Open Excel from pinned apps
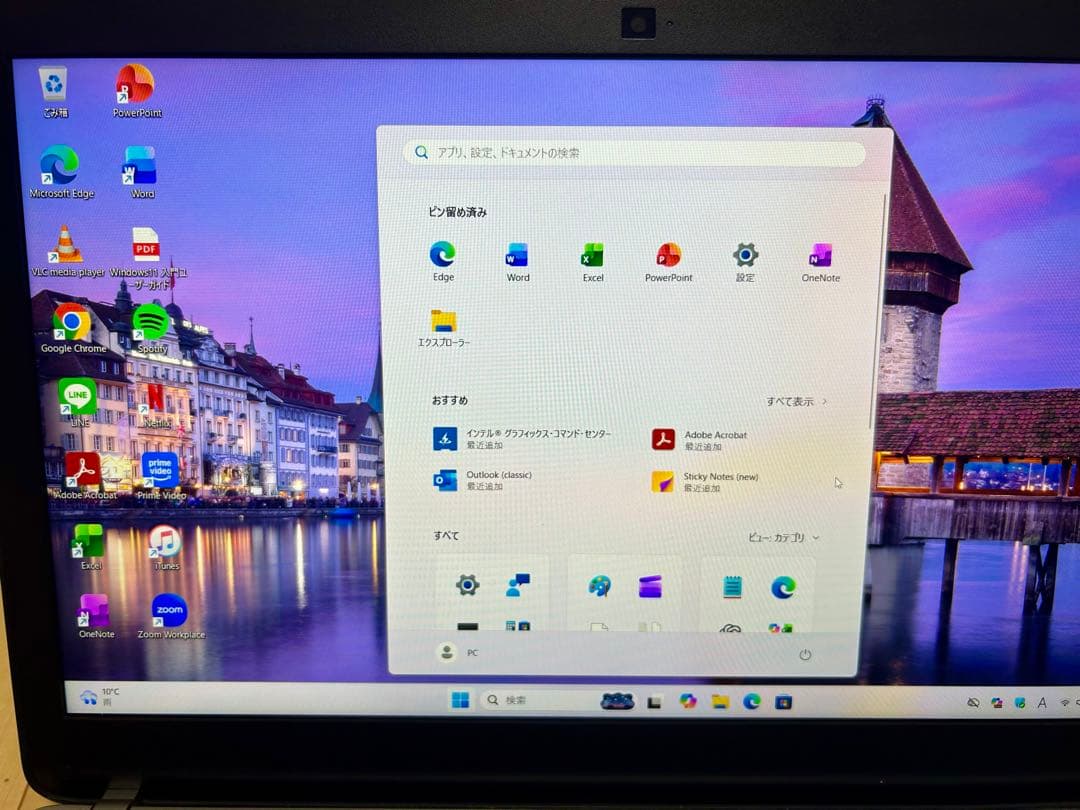The height and width of the screenshot is (810, 1080). point(592,262)
